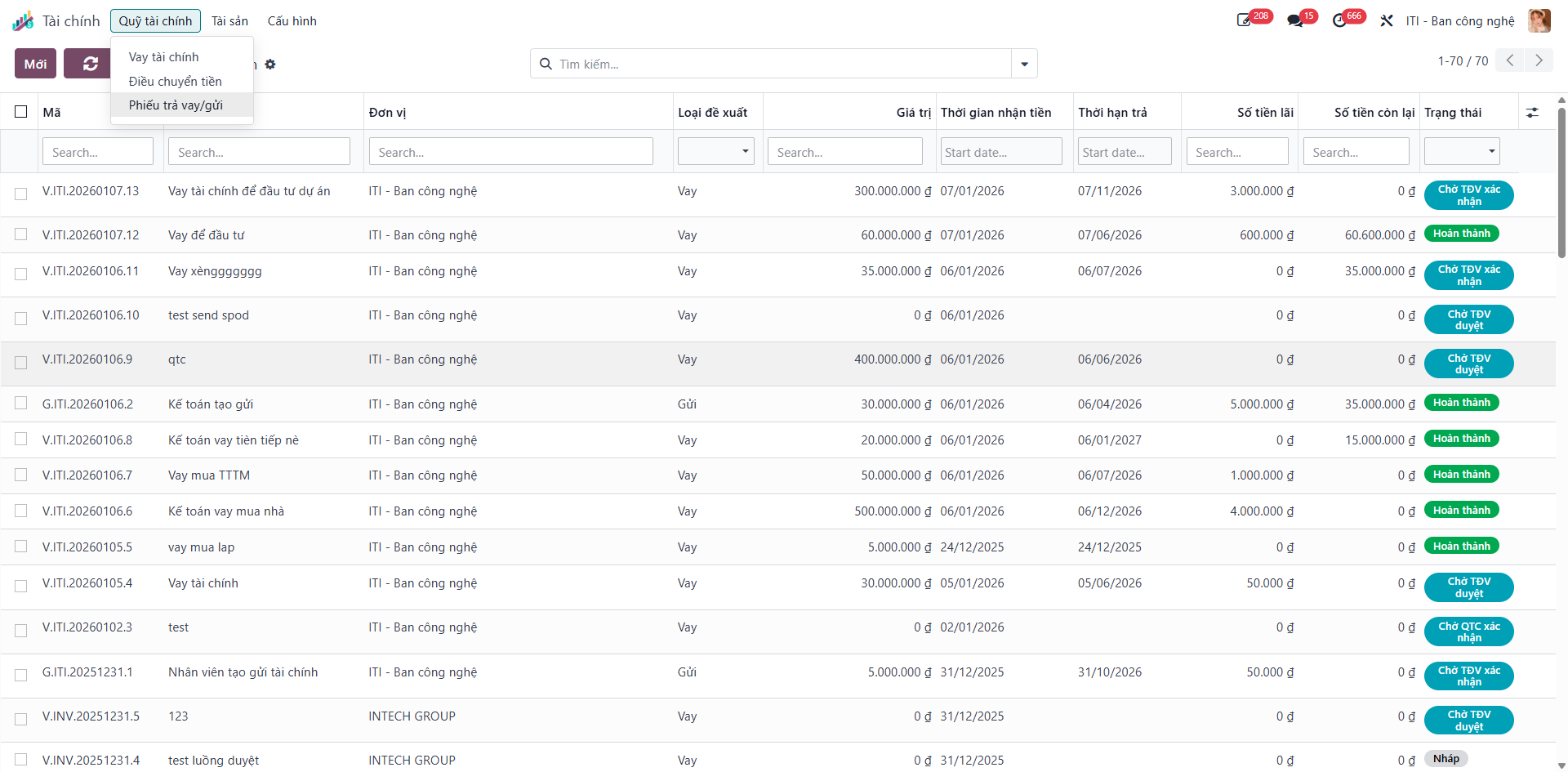Tick the select-all header checkbox
Viewport: 1568px width, 772px height.
click(x=21, y=112)
